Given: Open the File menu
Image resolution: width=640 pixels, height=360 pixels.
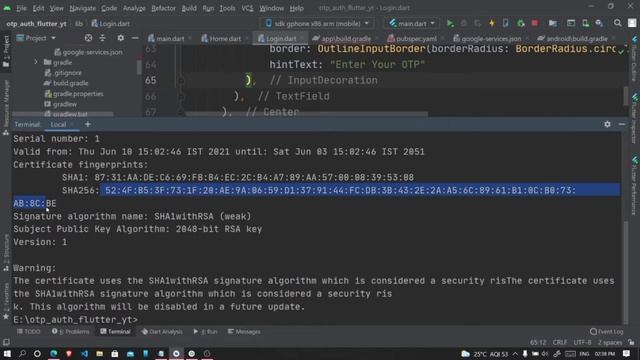Looking at the screenshot, I should [x=21, y=8].
